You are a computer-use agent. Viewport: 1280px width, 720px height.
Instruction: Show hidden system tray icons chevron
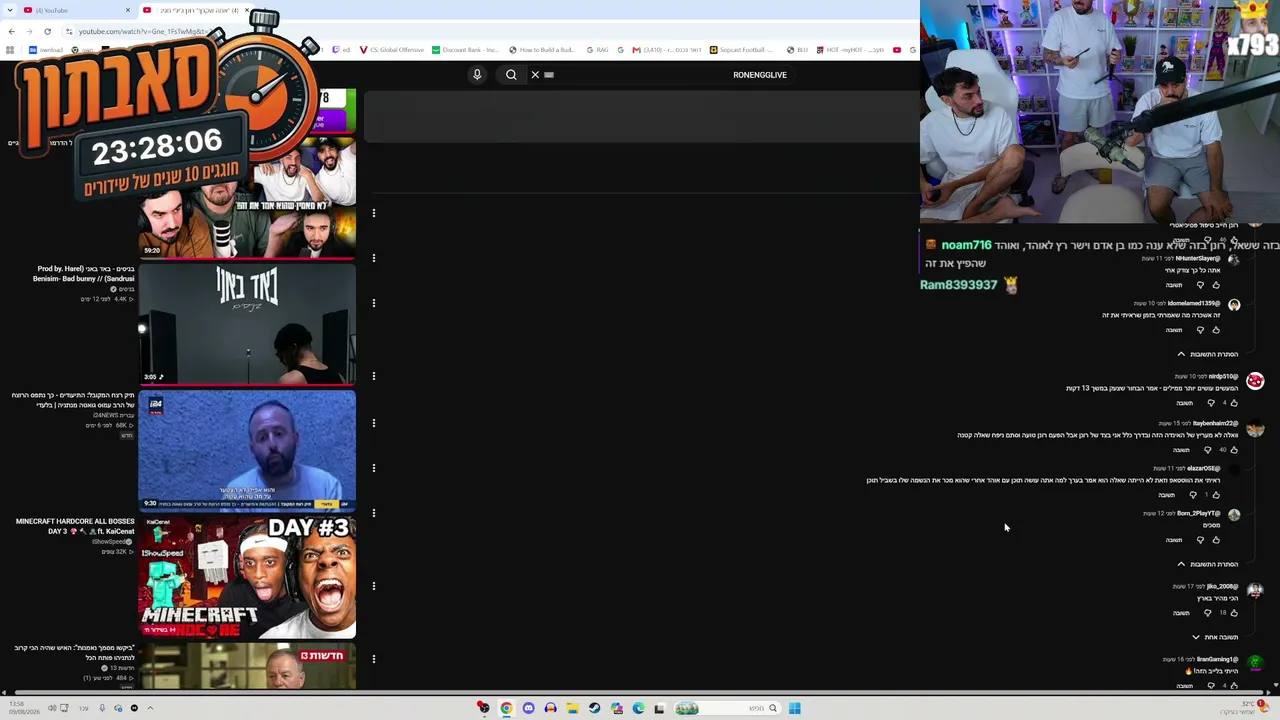point(150,708)
